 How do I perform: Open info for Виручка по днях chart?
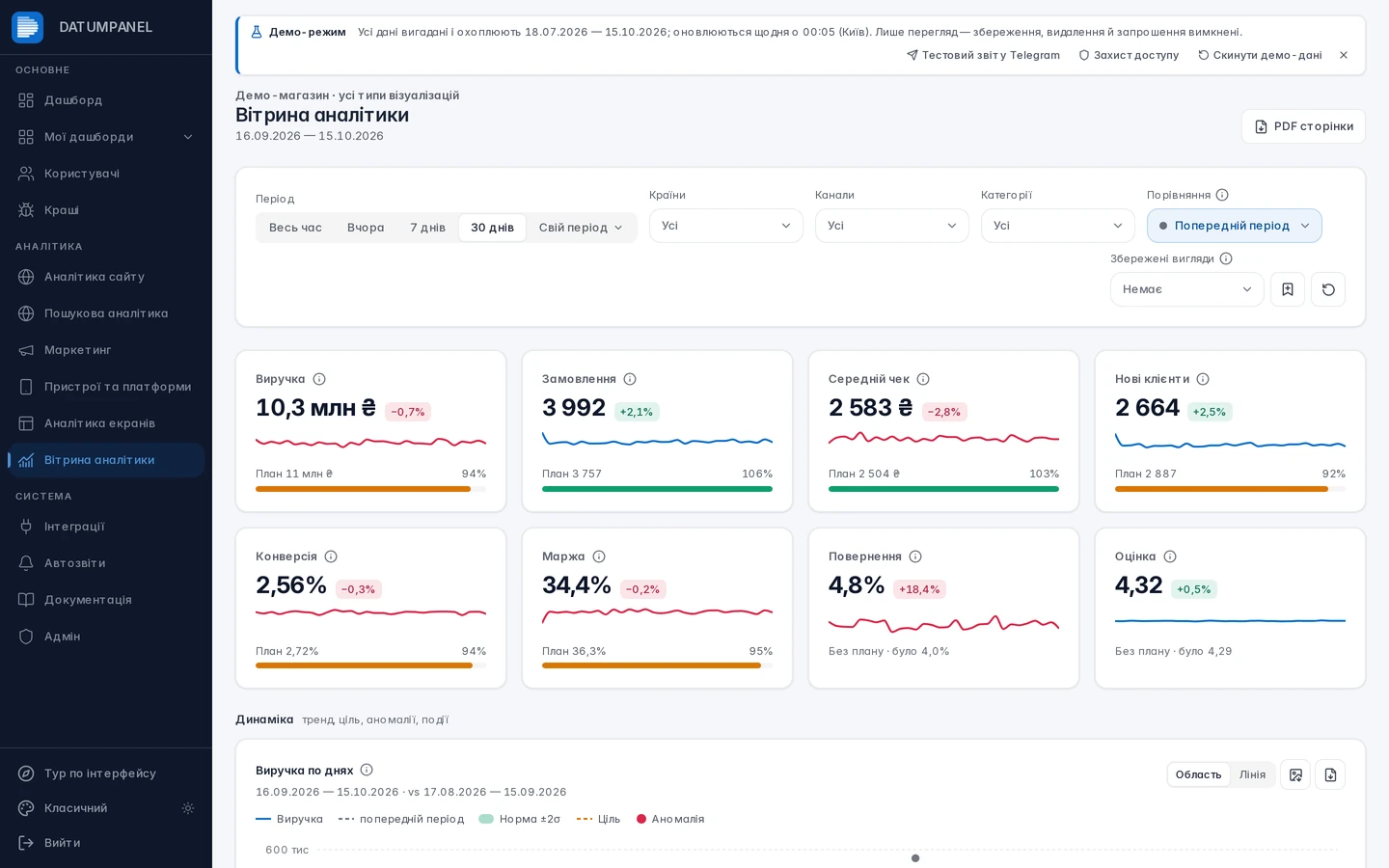point(367,770)
